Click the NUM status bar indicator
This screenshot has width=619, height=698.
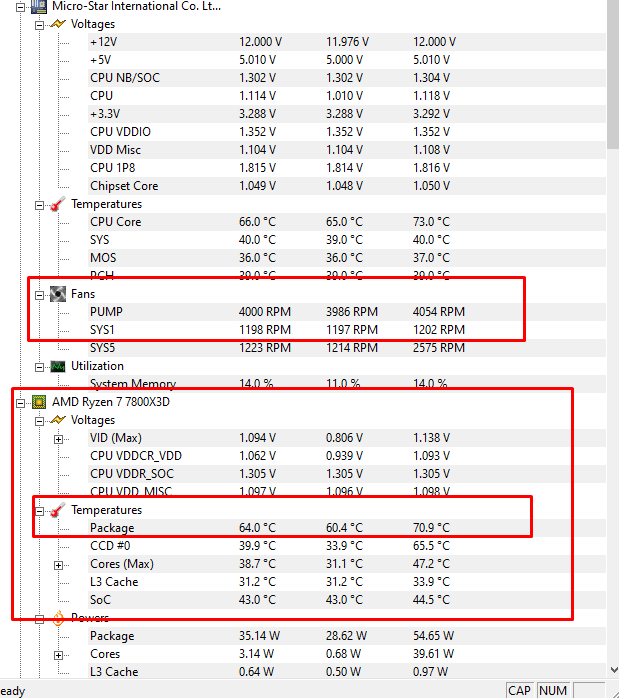[x=553, y=690]
